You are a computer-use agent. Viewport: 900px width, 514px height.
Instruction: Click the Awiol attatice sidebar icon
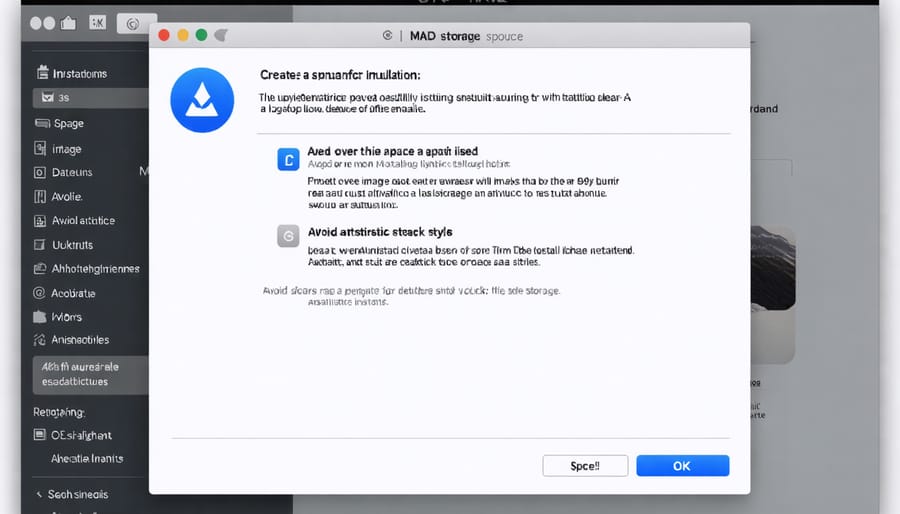click(x=40, y=221)
